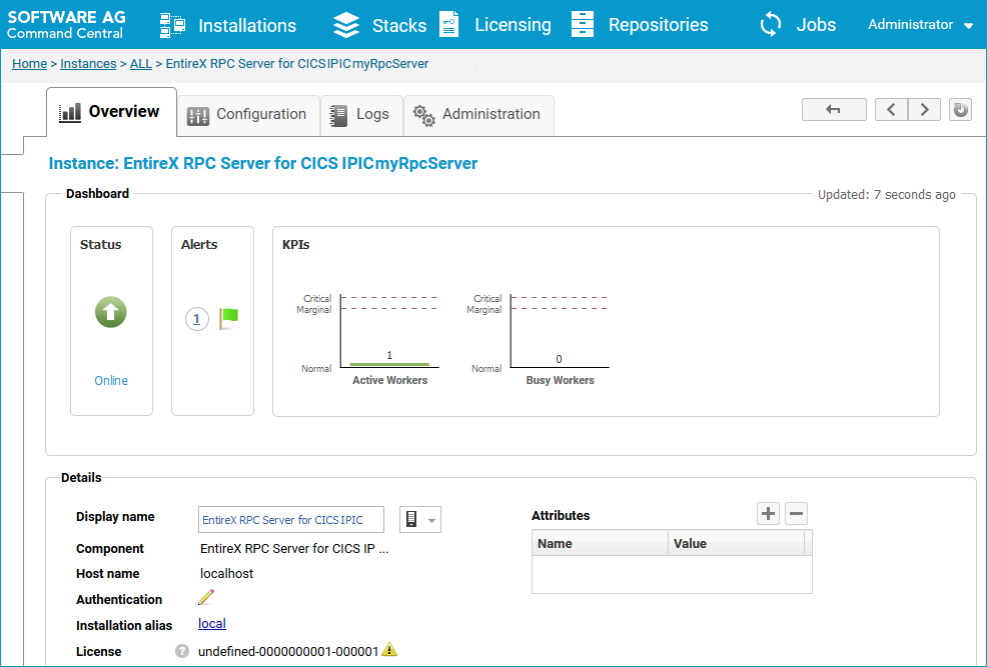Click the License warning triangle icon
Image resolution: width=987 pixels, height=667 pixels.
(x=390, y=649)
